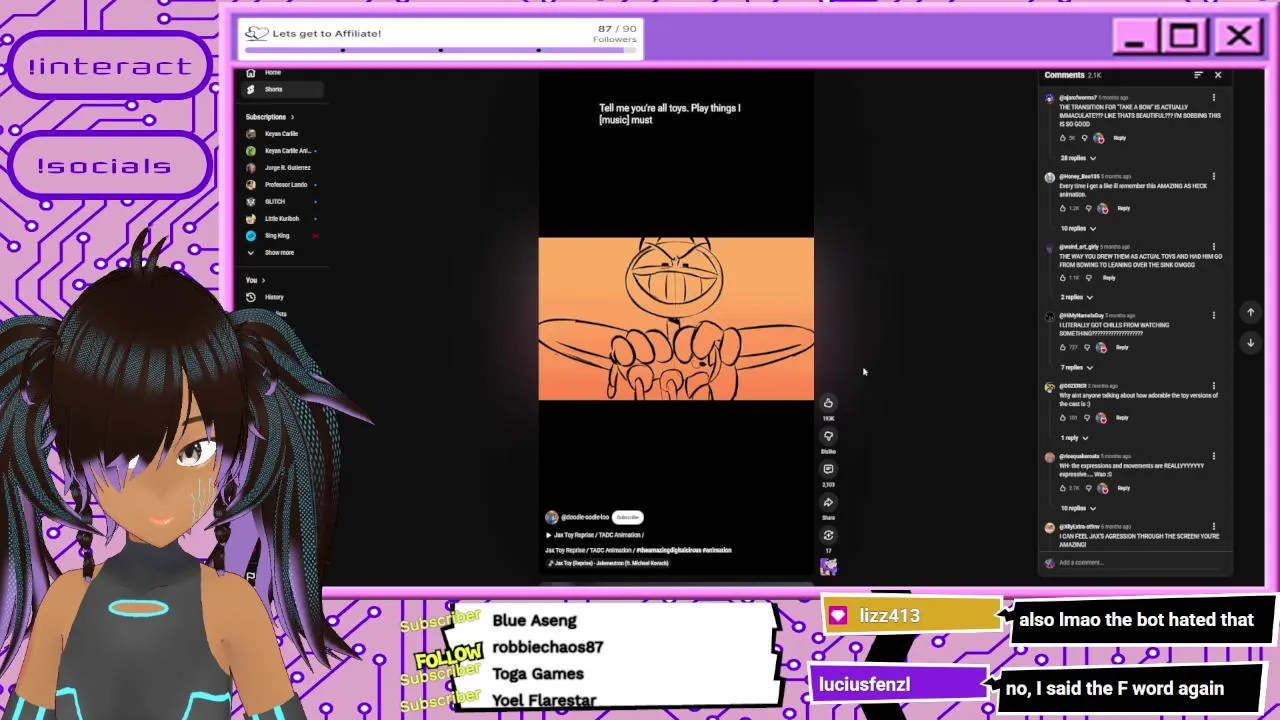This screenshot has height=720, width=1280.
Task: Open options menu for @Honey_Bee135 comment
Action: [x=1214, y=177]
